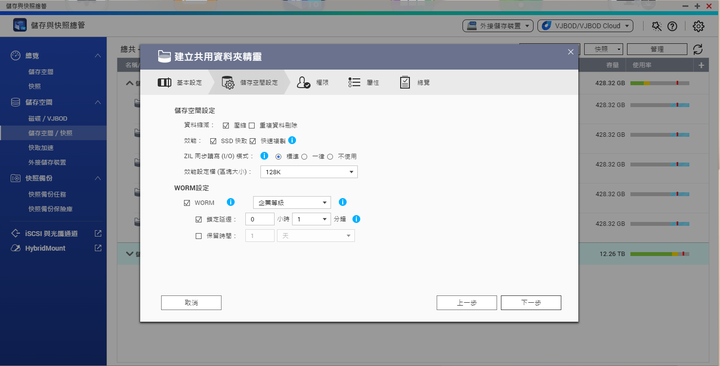Viewport: 720px width, 366px height.
Task: Click usage bar of 12.26 TB row
Action: [x=659, y=253]
